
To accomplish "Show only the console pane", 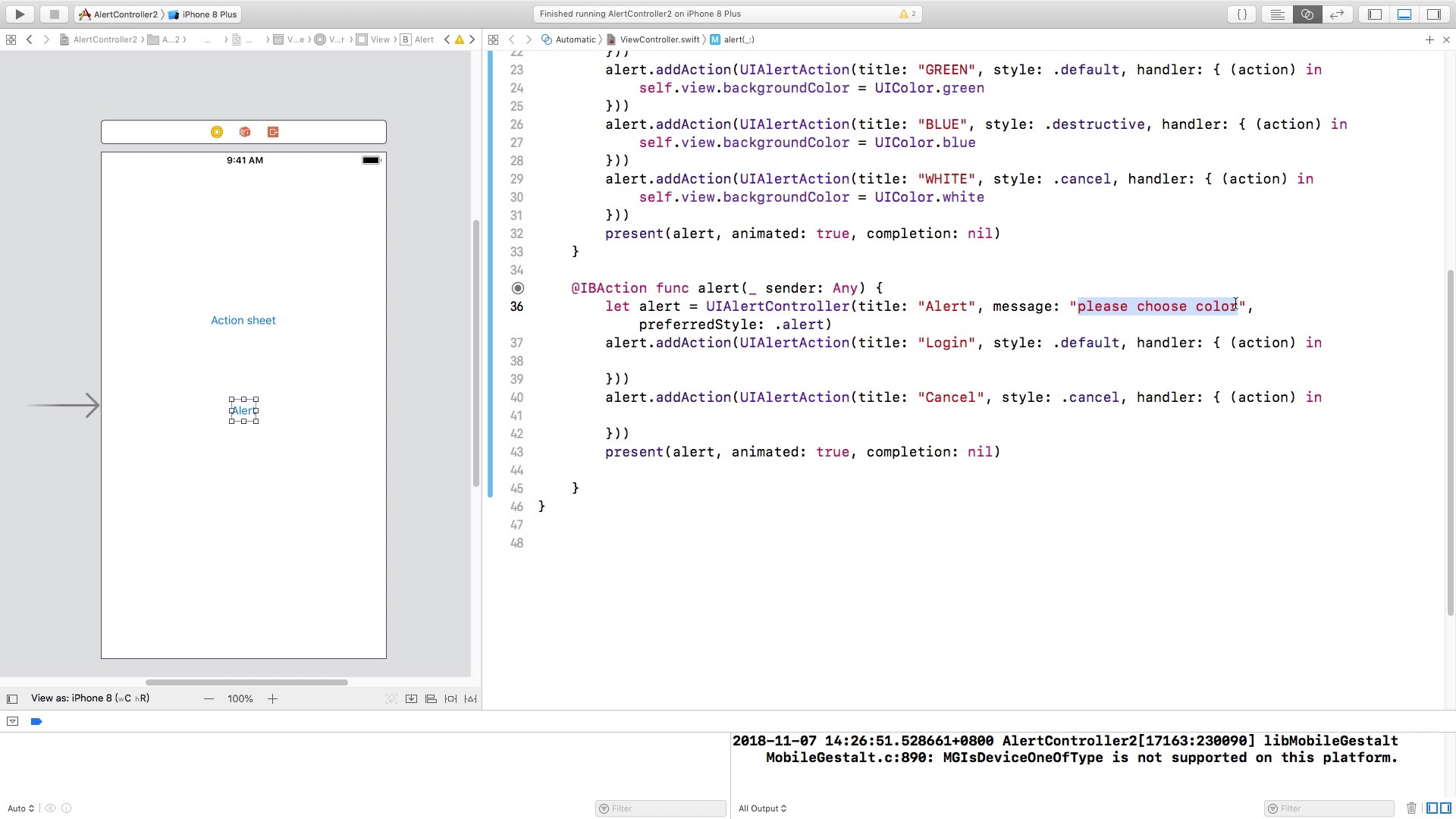I will coord(1445,808).
